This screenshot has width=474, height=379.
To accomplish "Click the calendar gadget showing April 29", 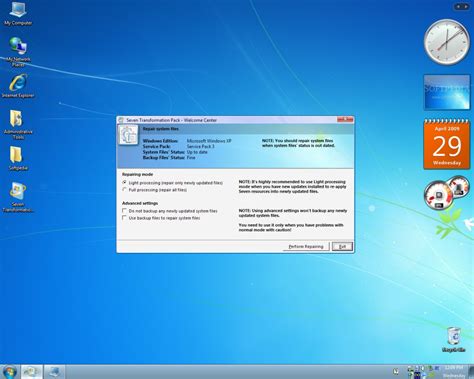I will coord(447,144).
